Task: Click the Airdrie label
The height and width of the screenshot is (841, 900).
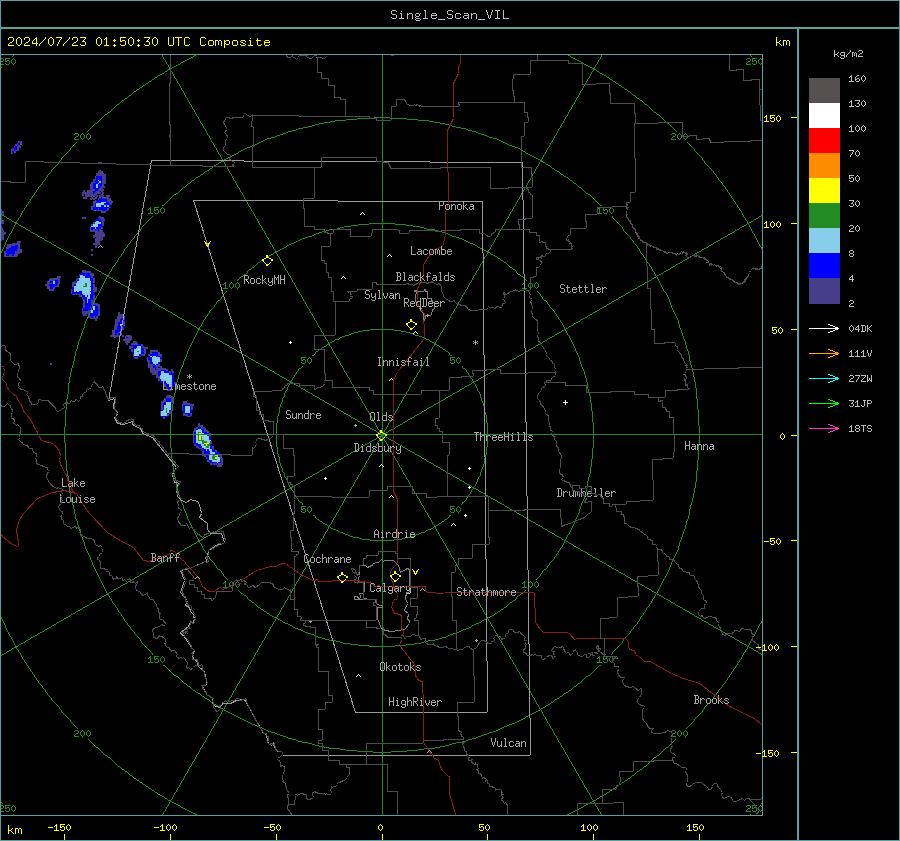Action: [x=394, y=534]
